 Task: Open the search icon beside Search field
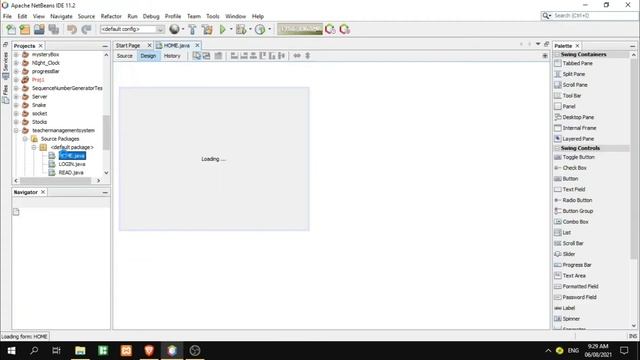[x=546, y=16]
